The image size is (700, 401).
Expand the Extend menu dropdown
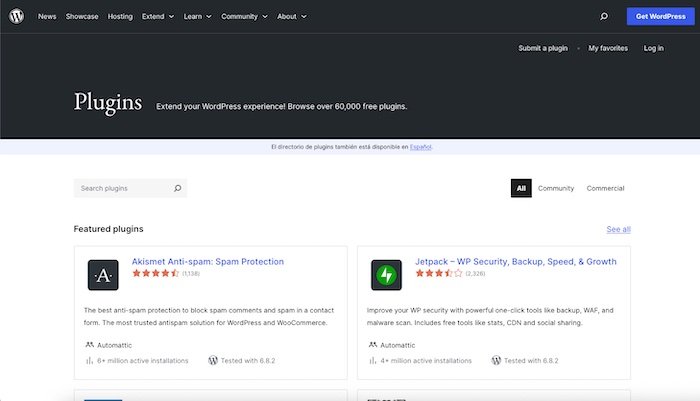(158, 17)
